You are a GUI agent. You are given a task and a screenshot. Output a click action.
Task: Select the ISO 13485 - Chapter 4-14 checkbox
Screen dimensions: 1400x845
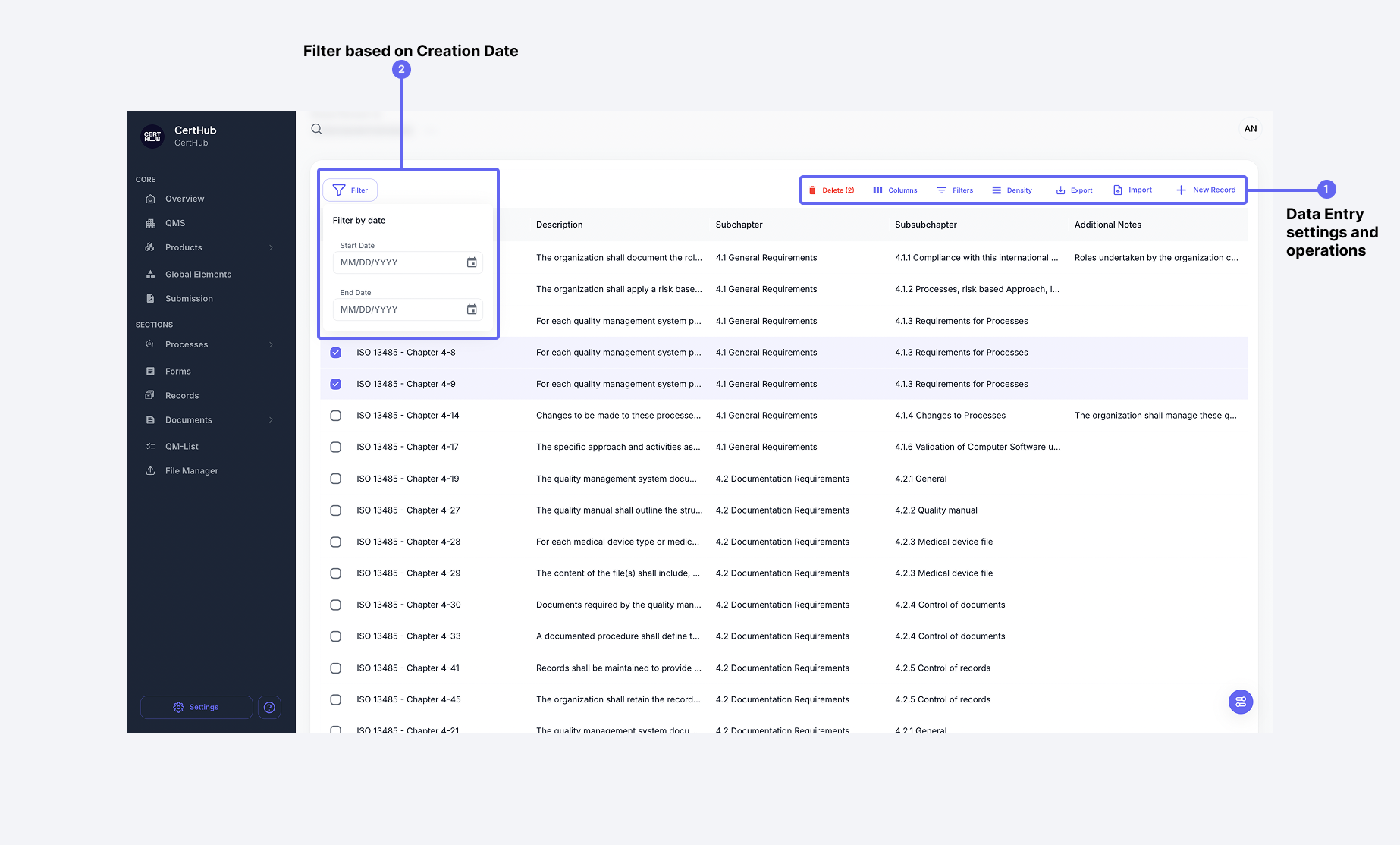coord(336,416)
